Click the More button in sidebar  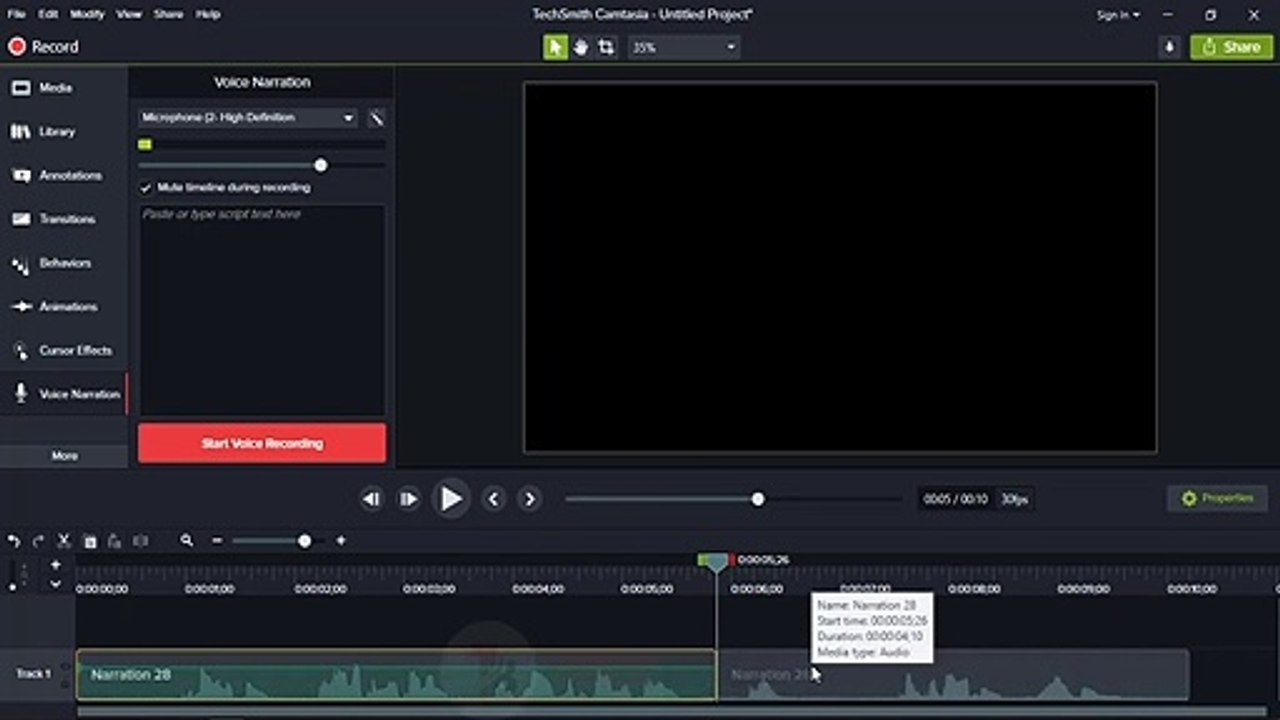click(x=64, y=455)
